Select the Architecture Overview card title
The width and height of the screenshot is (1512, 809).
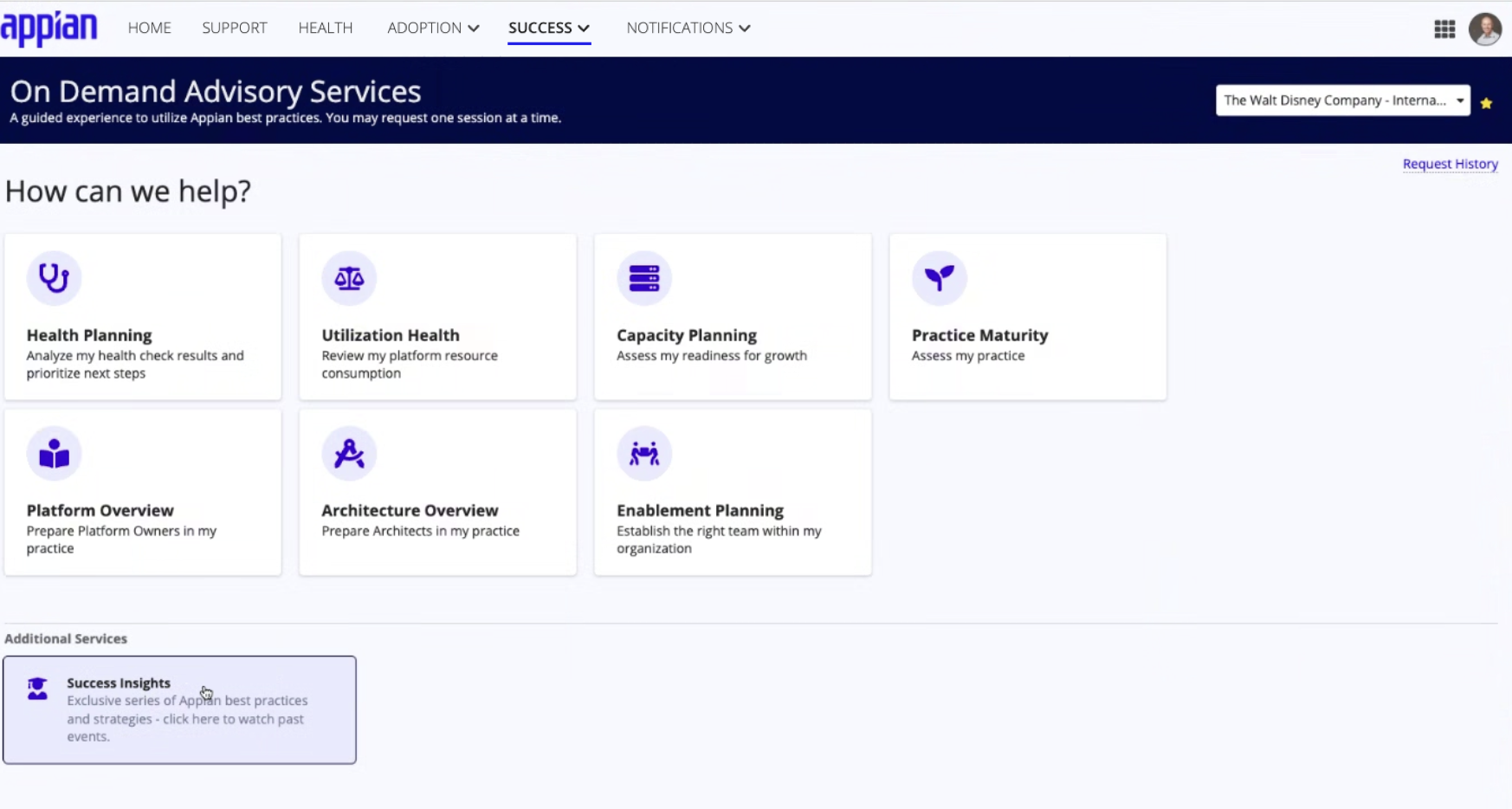410,510
